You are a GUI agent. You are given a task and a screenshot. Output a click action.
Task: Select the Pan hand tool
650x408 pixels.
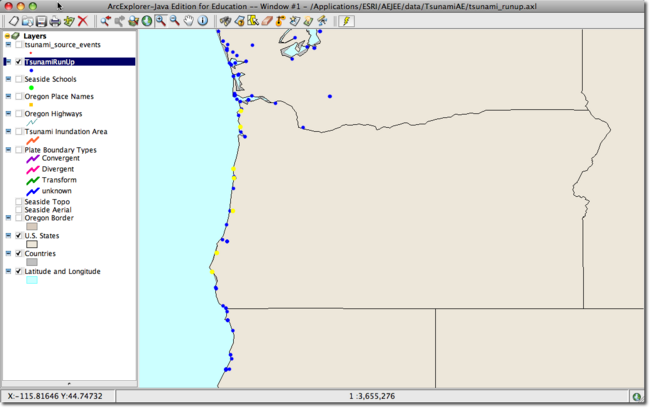[189, 21]
